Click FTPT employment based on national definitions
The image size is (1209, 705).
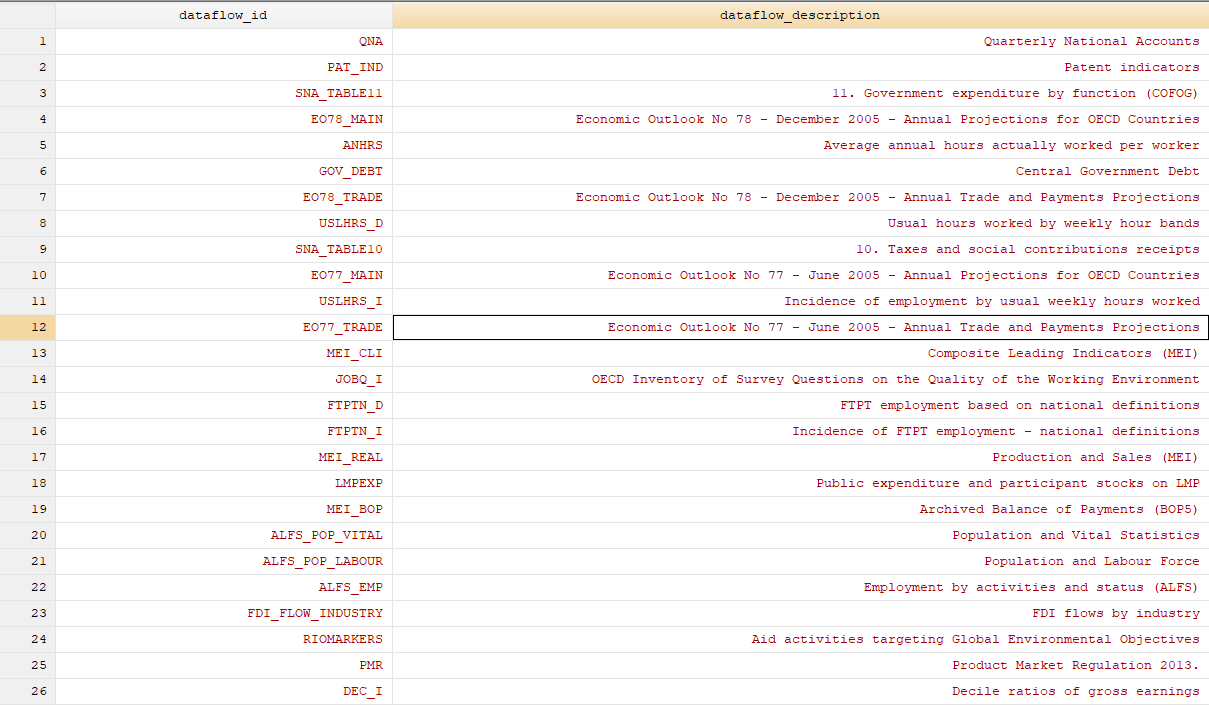(x=800, y=405)
